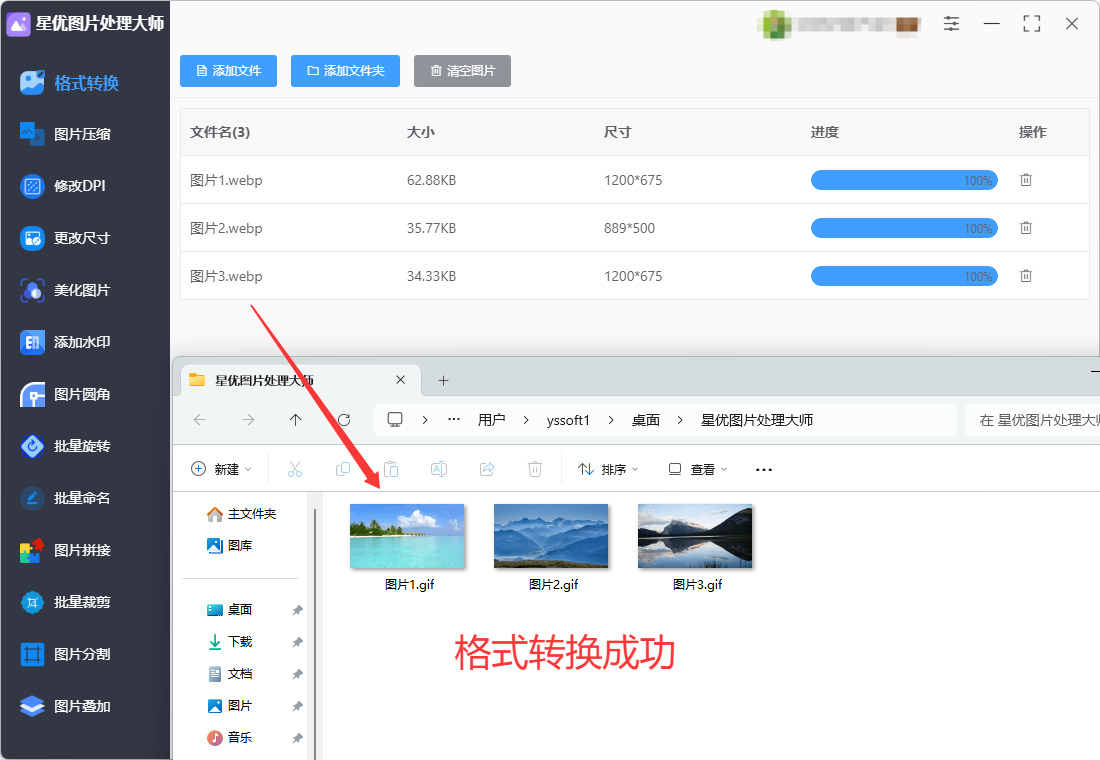Expand the chevron after 用户 in address bar
Viewport: 1100px width, 760px height.
pyautogui.click(x=526, y=420)
